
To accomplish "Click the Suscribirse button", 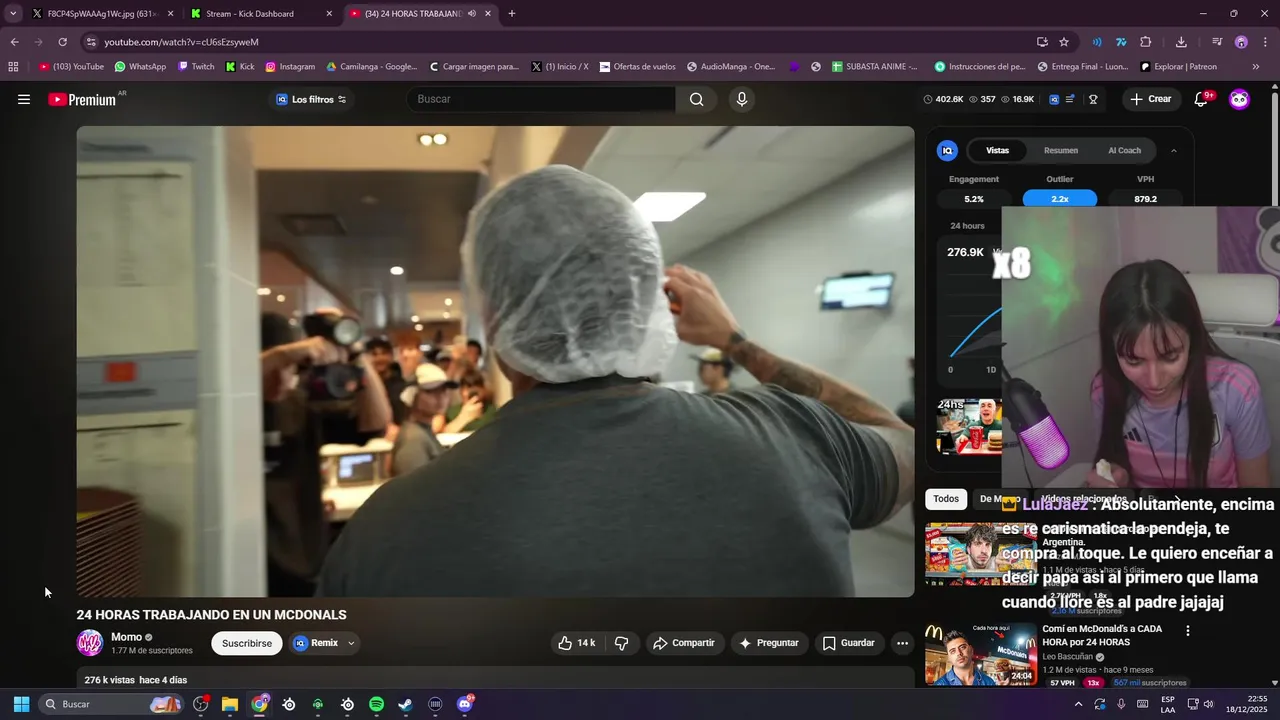I will coord(247,643).
